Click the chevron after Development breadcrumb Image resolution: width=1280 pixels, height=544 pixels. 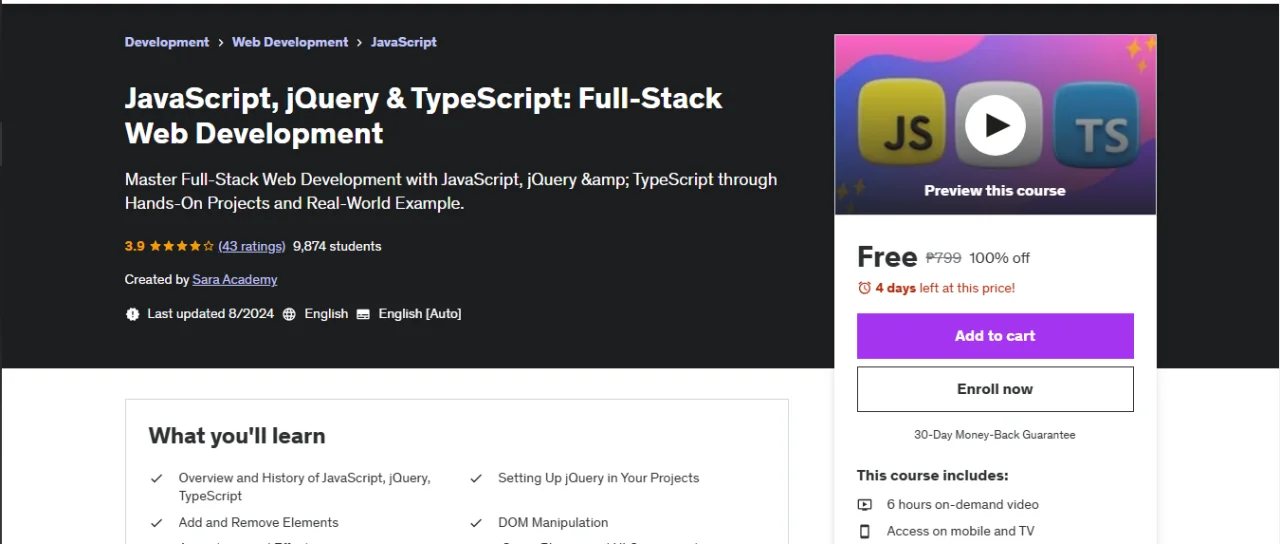click(x=221, y=42)
